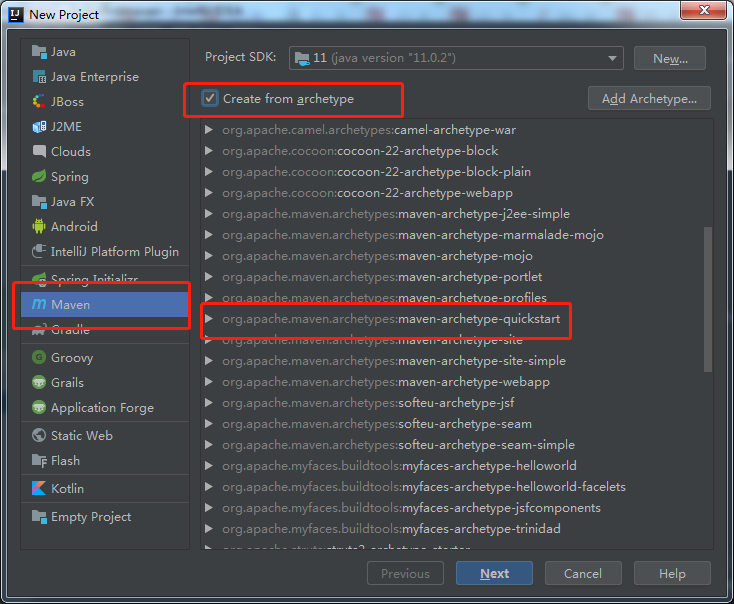
Task: Click the New... SDK button
Action: point(670,58)
